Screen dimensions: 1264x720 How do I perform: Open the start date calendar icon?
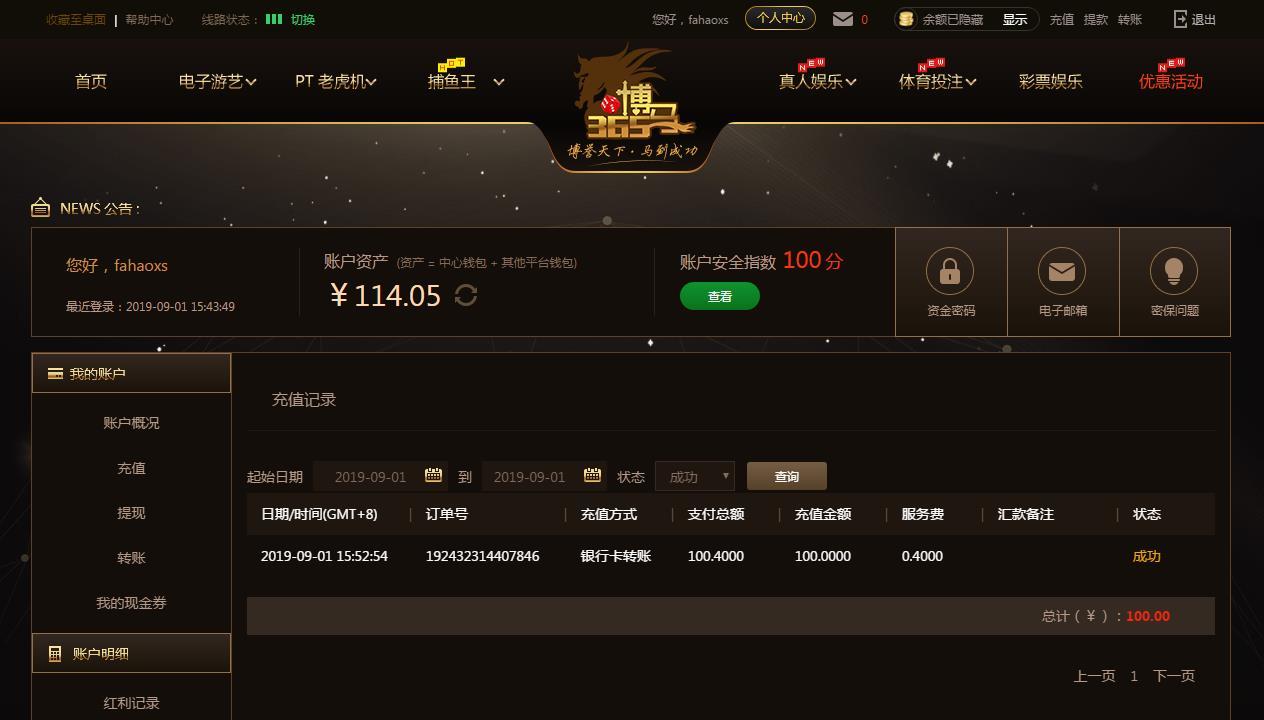(x=433, y=475)
